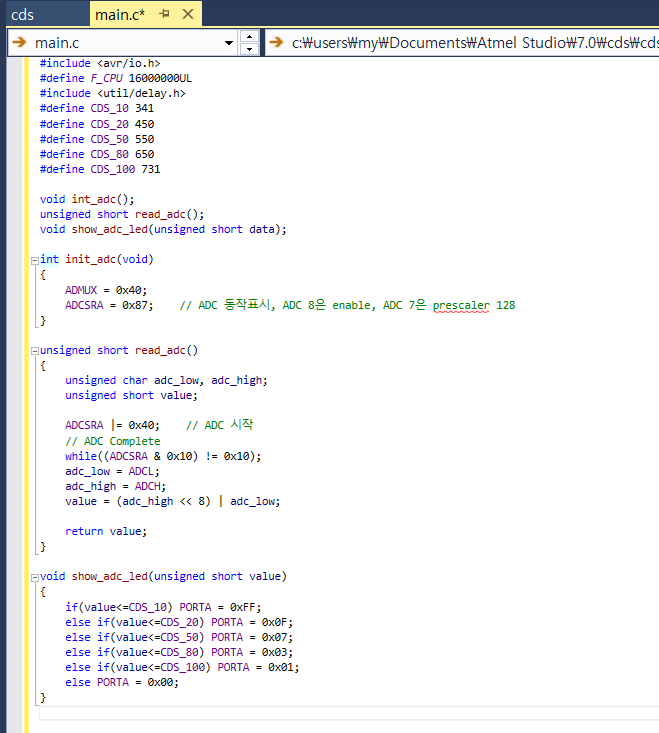Viewport: 659px width, 733px height.
Task: Open the main.c scope dropdown
Action: coord(229,43)
